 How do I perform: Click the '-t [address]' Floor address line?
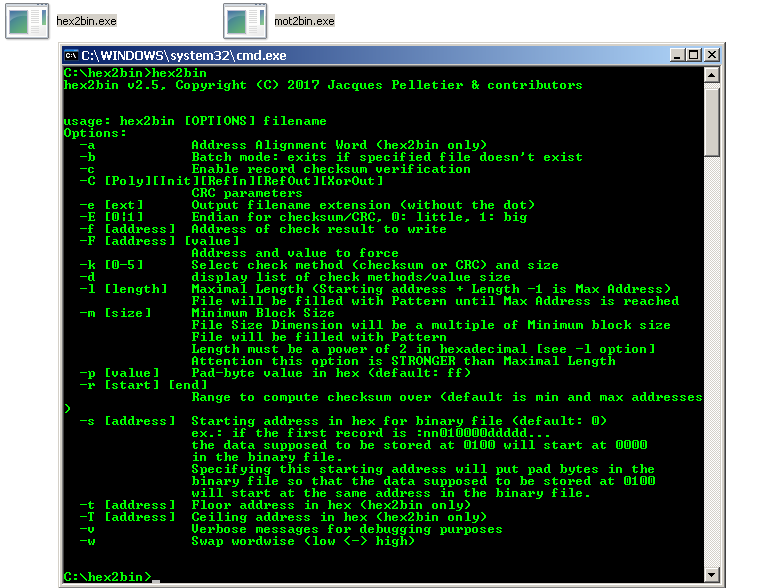[275, 505]
